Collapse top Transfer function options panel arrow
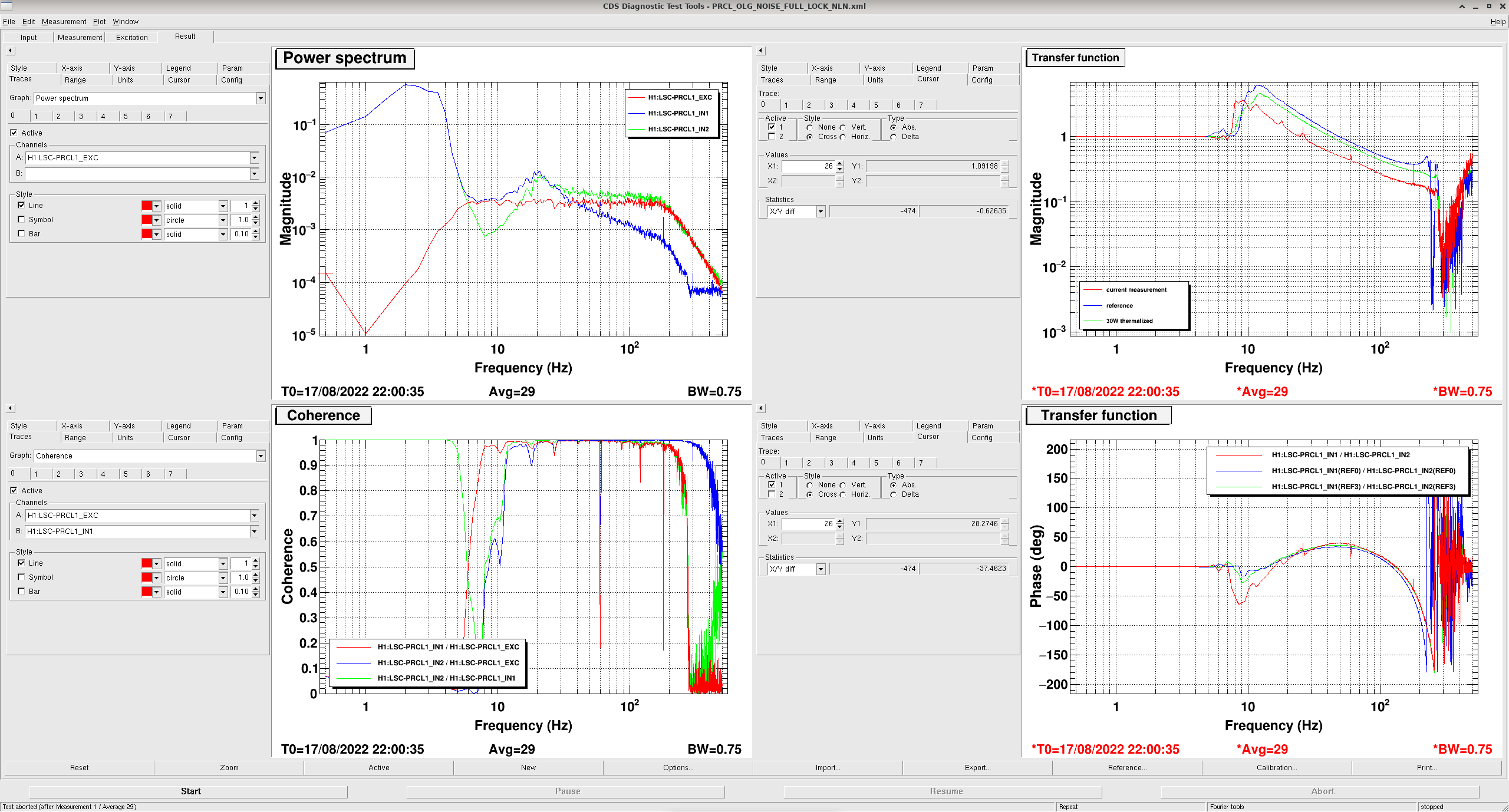The image size is (1509, 812). (760, 51)
